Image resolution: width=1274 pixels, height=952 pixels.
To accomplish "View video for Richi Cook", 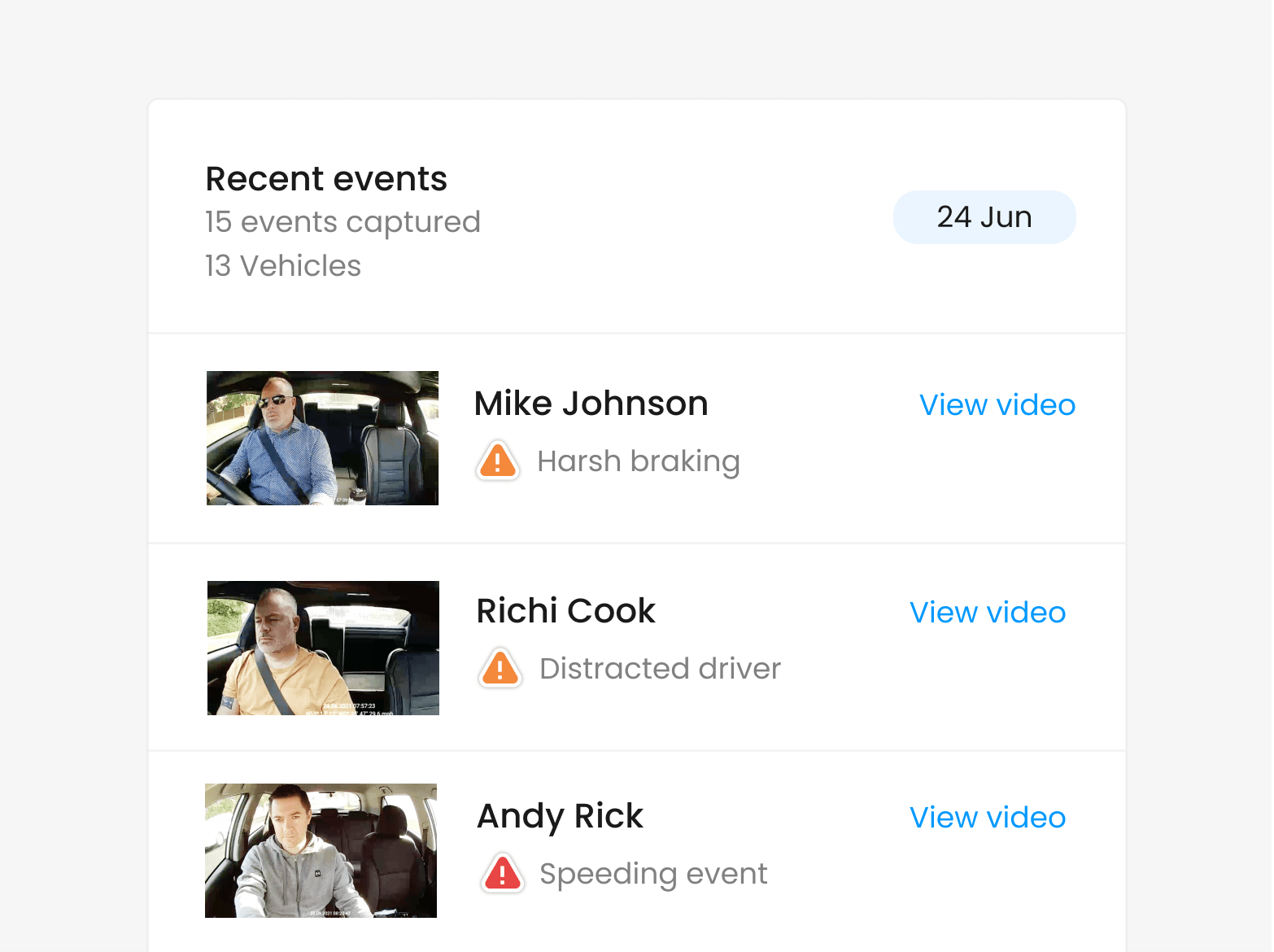I will 988,613.
